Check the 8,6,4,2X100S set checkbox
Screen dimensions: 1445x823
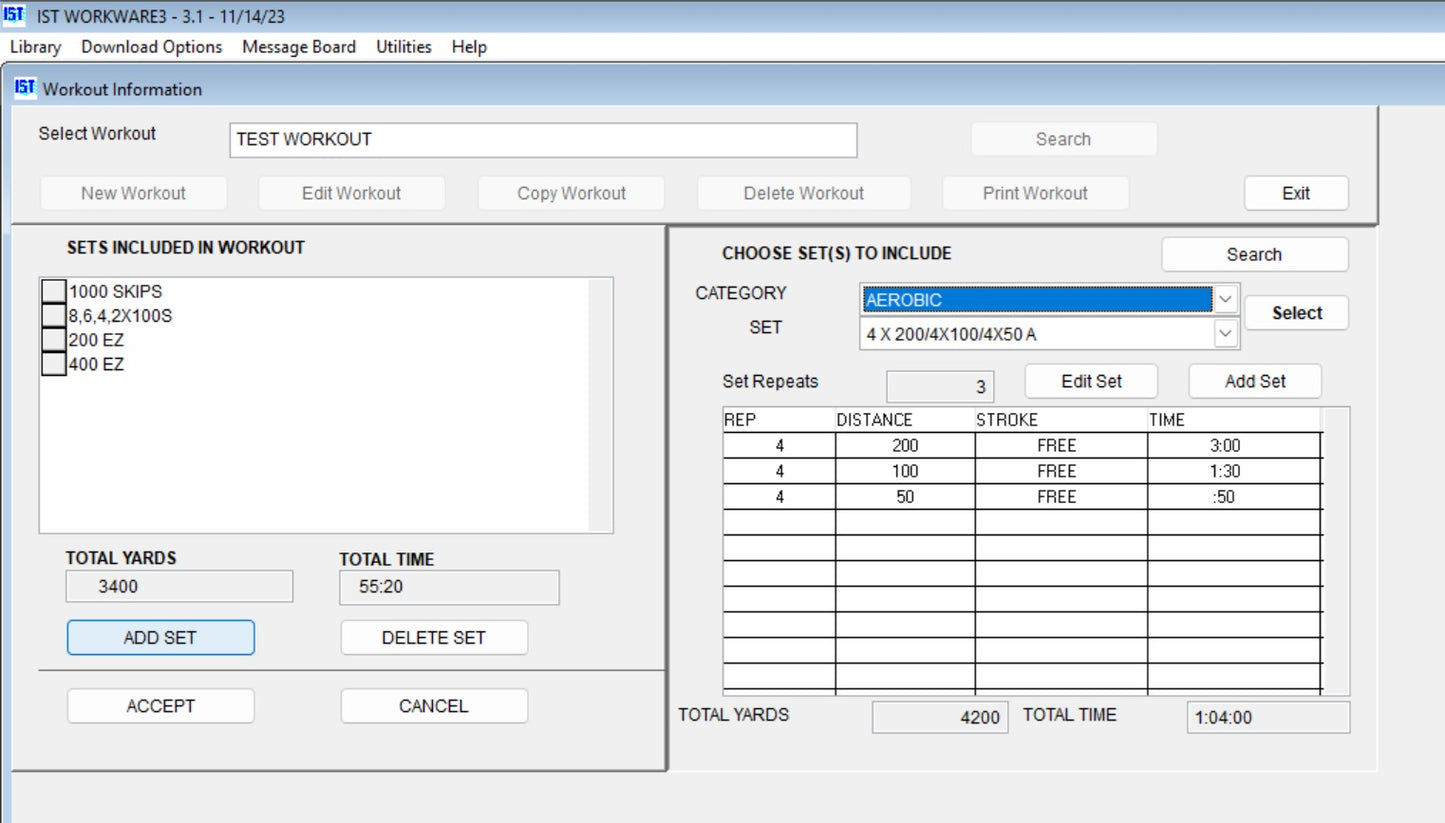click(53, 316)
